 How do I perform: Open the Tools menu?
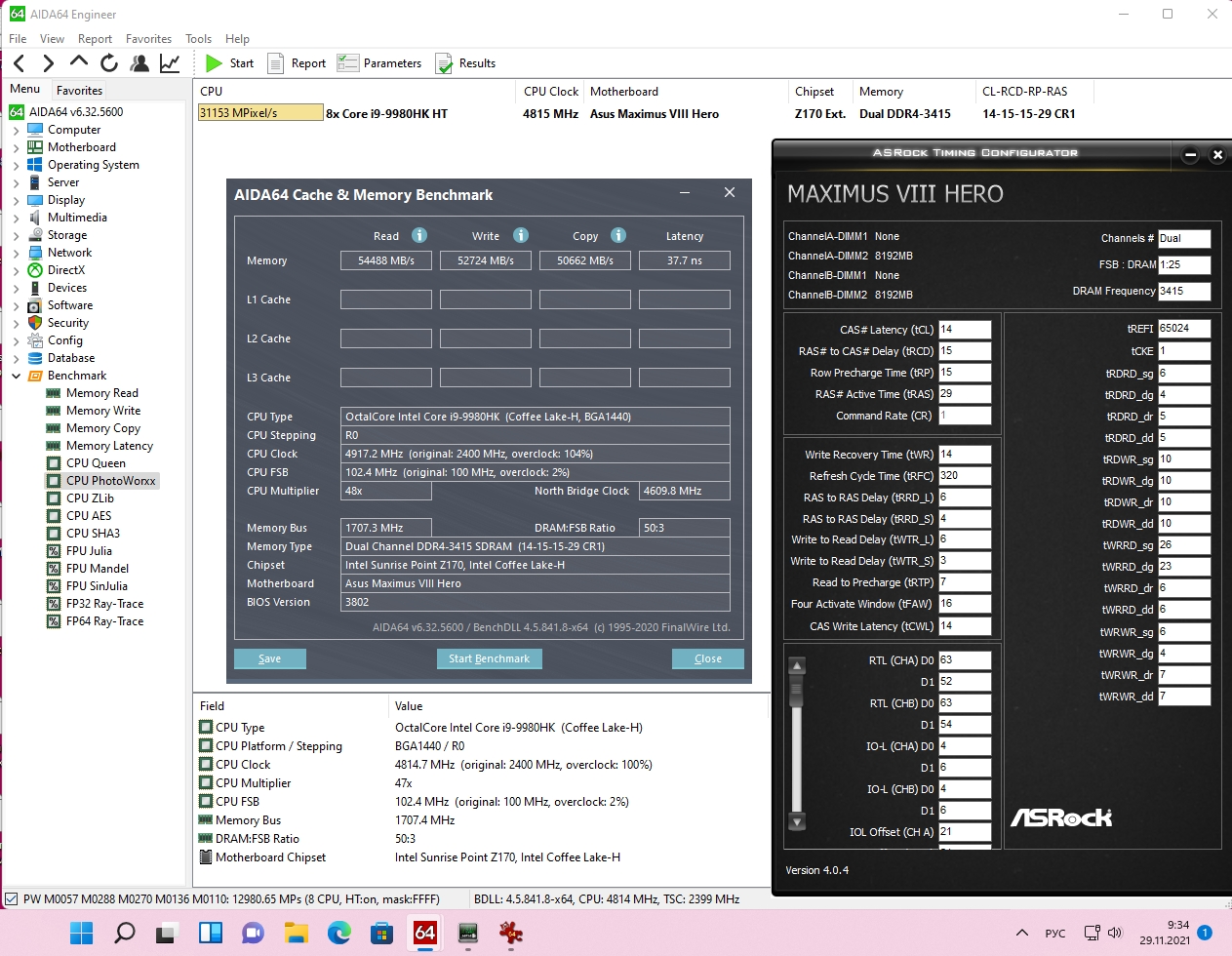[x=198, y=39]
